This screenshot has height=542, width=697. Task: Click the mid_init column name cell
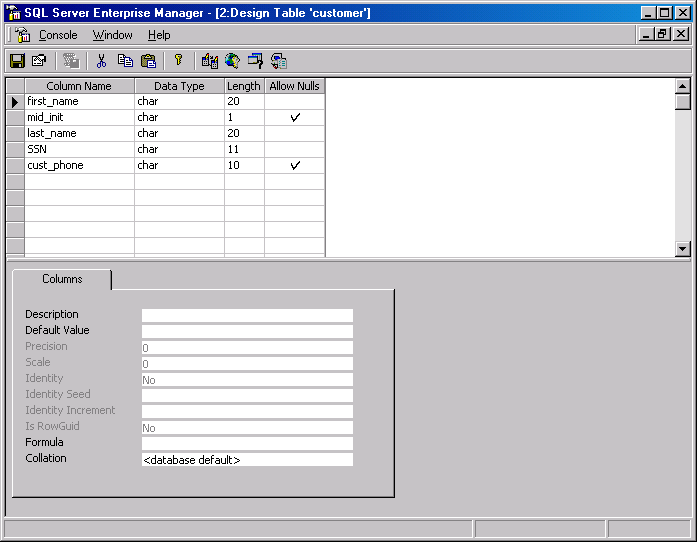[80, 117]
